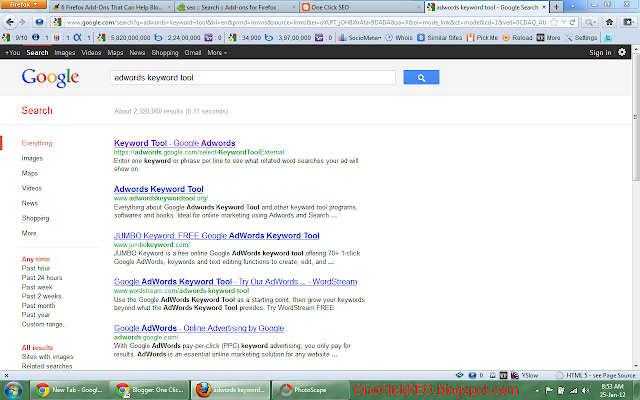Switch to the 'seo :: Search :: Add-ons' tab

tap(237, 7)
